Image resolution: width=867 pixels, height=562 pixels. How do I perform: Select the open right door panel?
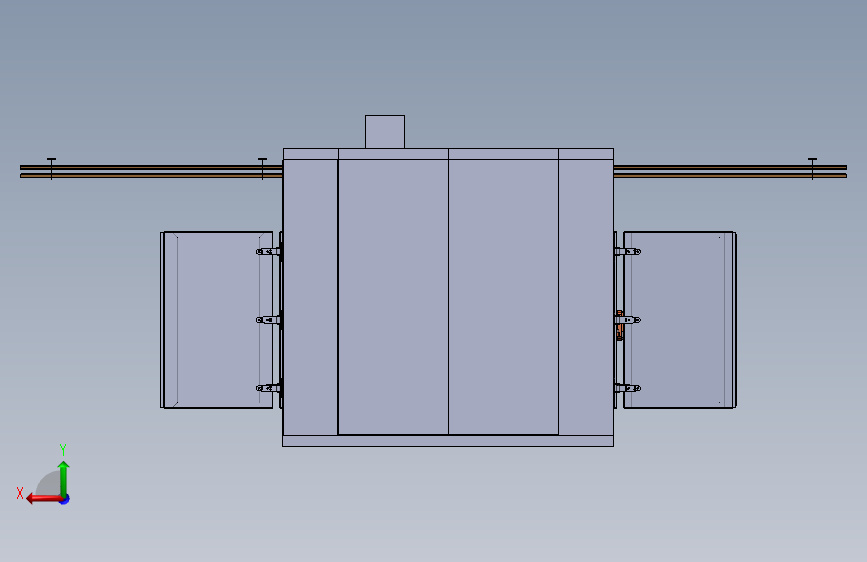[x=680, y=320]
